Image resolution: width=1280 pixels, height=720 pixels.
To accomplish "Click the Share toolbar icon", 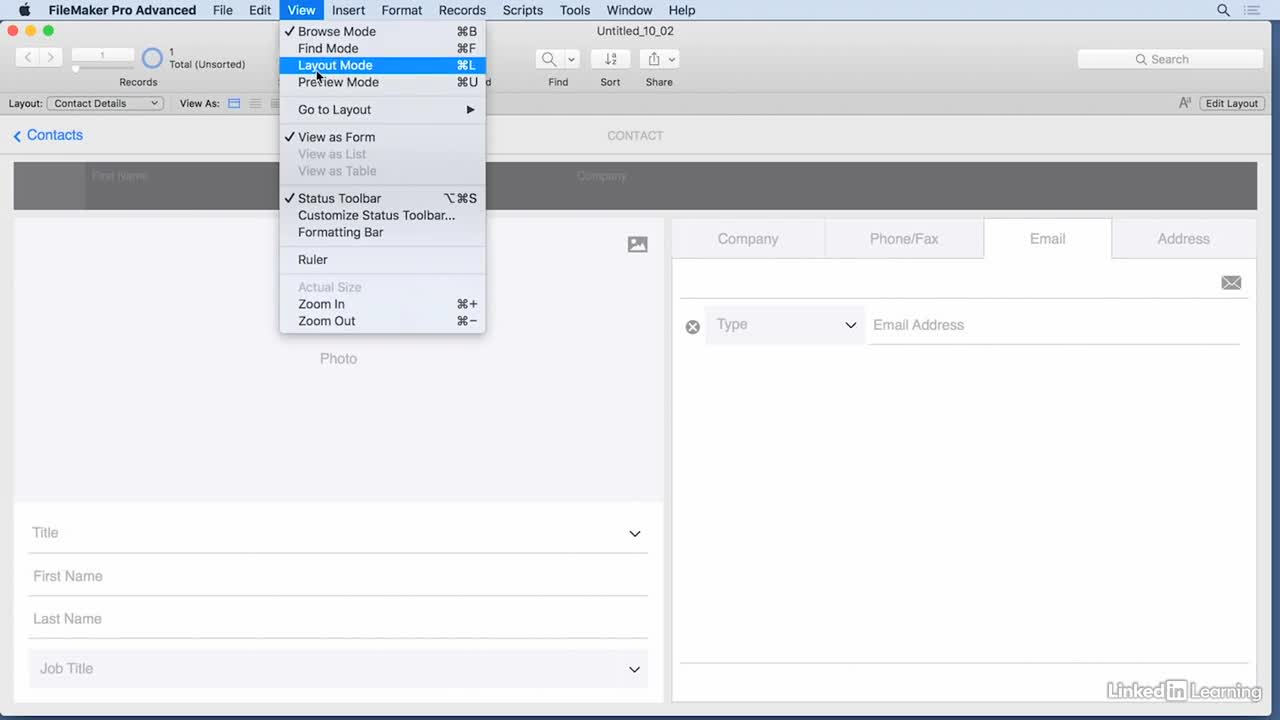I will 654,59.
